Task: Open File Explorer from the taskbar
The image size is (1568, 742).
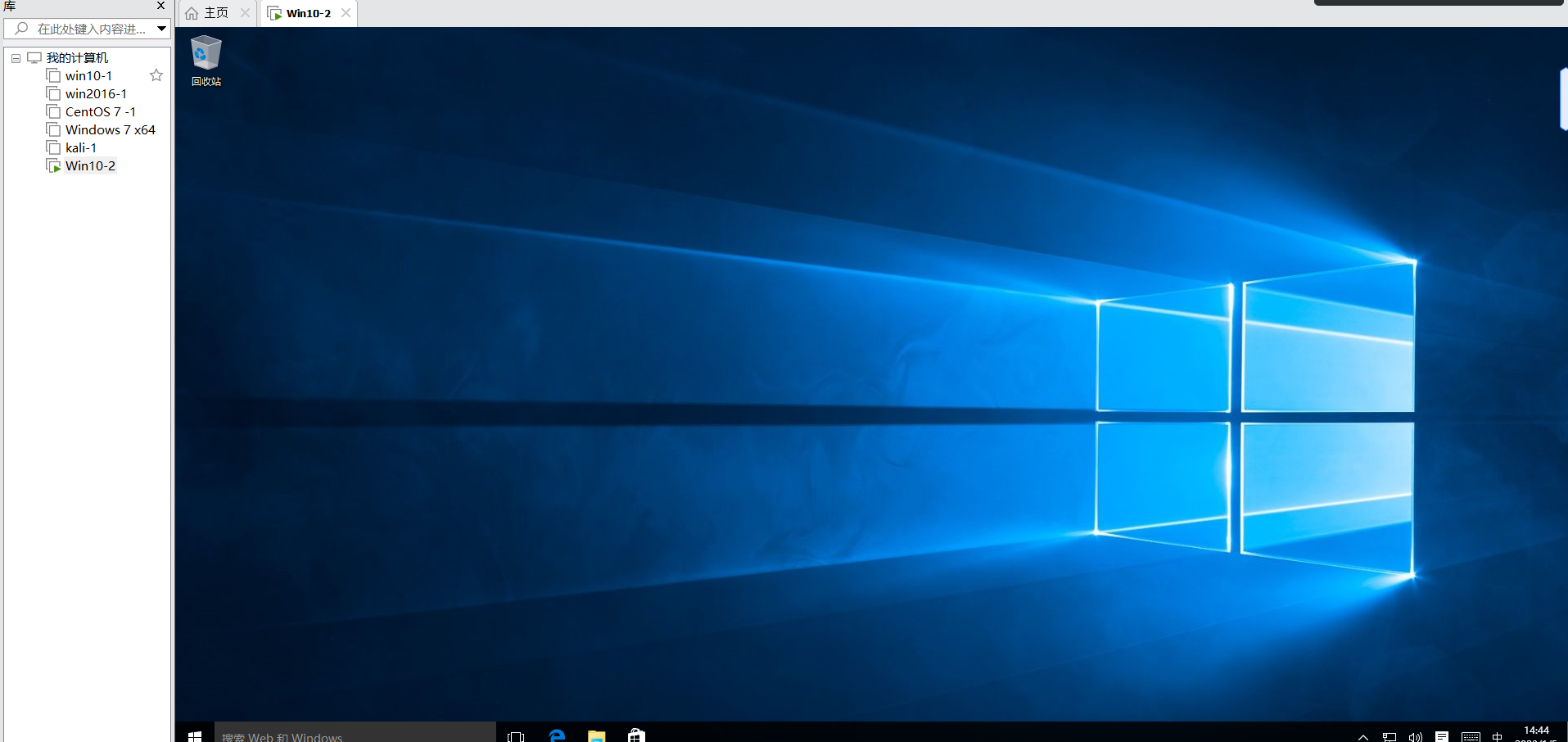Action: tap(596, 736)
